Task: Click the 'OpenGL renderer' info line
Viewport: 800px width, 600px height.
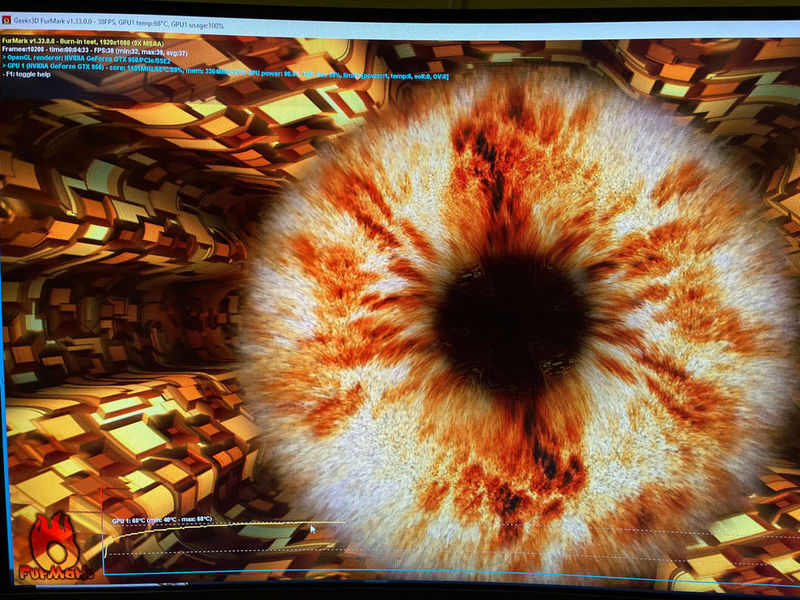Action: pyautogui.click(x=87, y=59)
